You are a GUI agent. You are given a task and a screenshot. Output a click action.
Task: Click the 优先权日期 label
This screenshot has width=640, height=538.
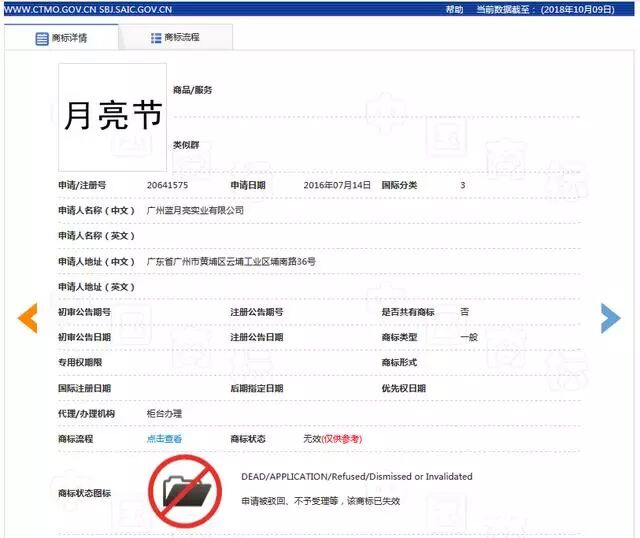[x=404, y=388]
